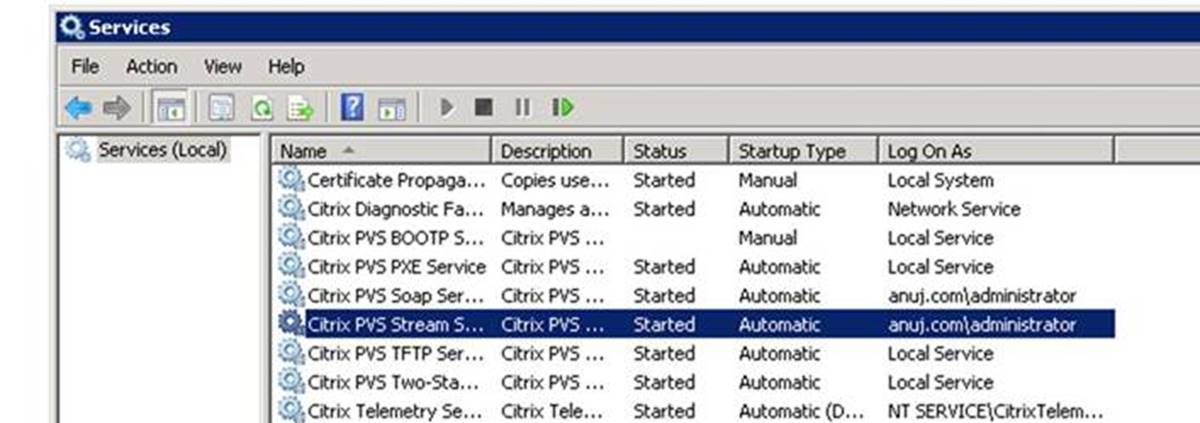Image resolution: width=1200 pixels, height=423 pixels.
Task: Select the Certificate Propaga... service row
Action: point(694,180)
